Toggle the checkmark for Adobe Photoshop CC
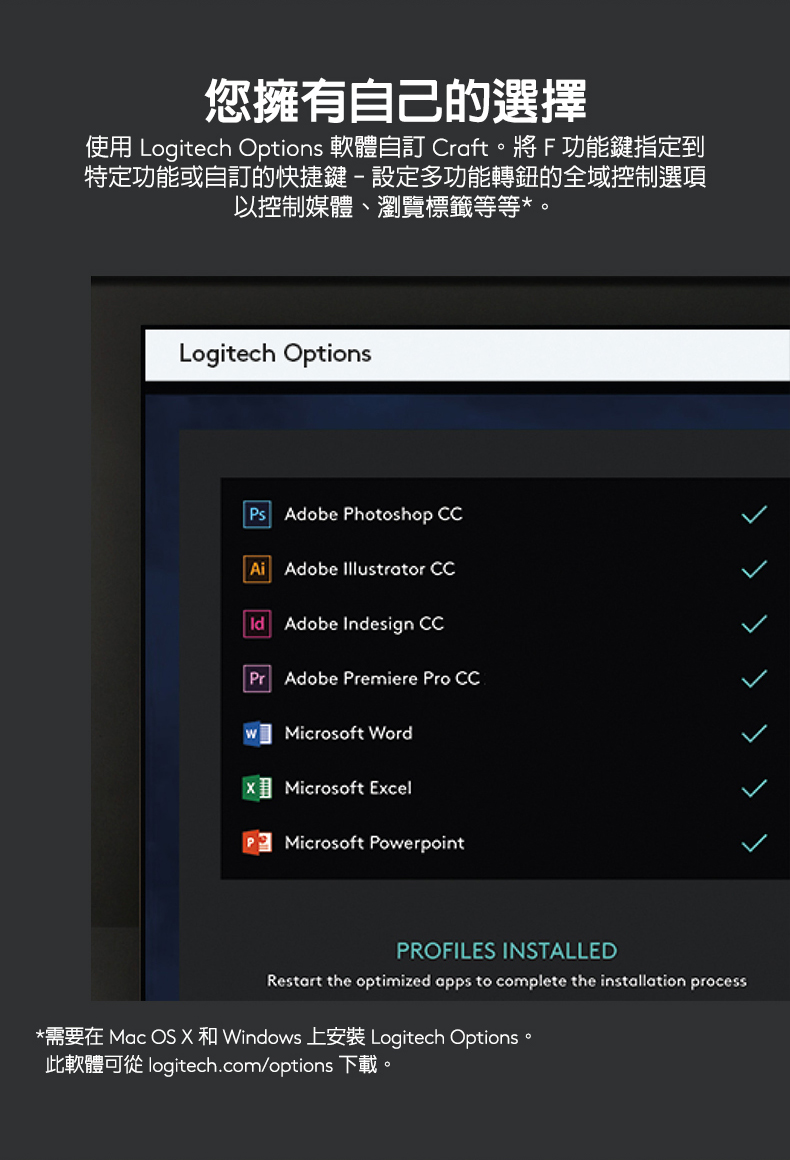This screenshot has width=790, height=1160. pyautogui.click(x=754, y=514)
